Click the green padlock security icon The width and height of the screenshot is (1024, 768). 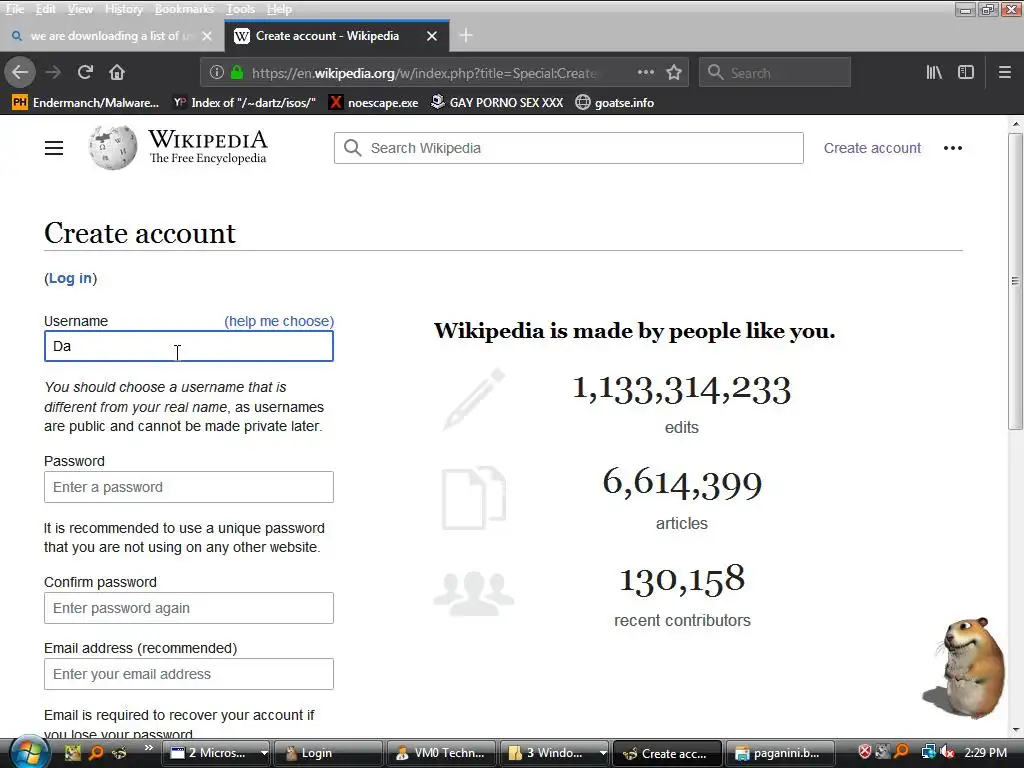pyautogui.click(x=237, y=72)
